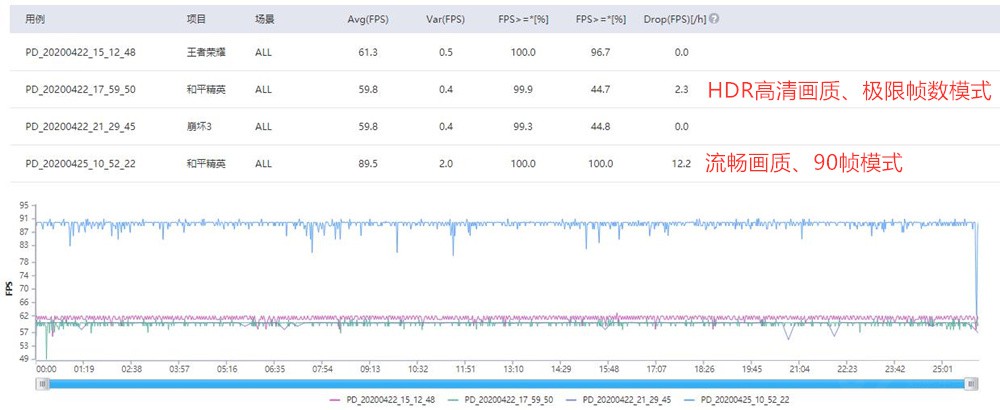Viewport: 1000px width, 410px height.
Task: Click 和平精英 in the 17_59_50 row
Action: click(x=206, y=89)
